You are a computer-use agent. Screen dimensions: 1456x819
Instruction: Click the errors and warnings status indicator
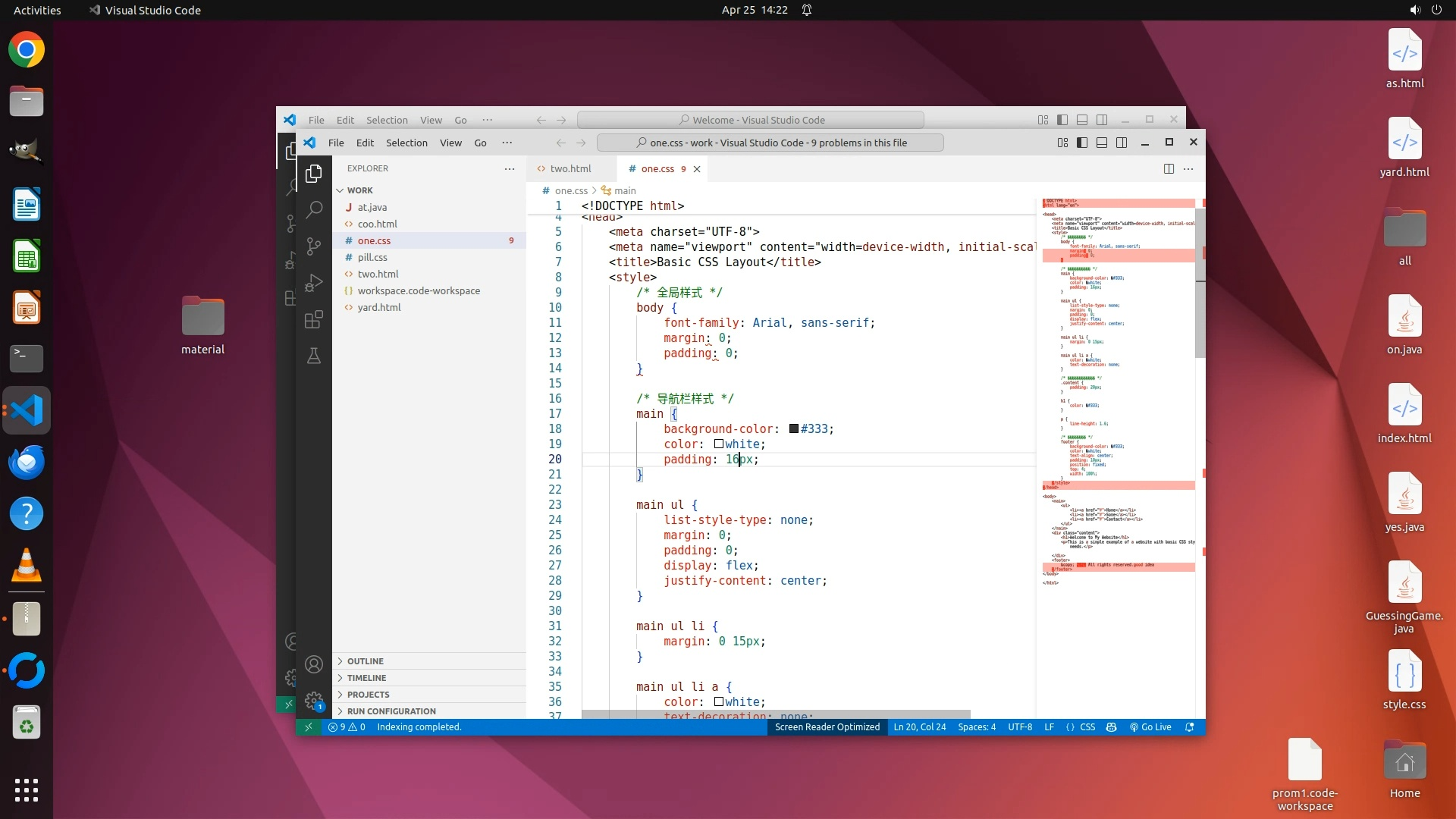(347, 726)
